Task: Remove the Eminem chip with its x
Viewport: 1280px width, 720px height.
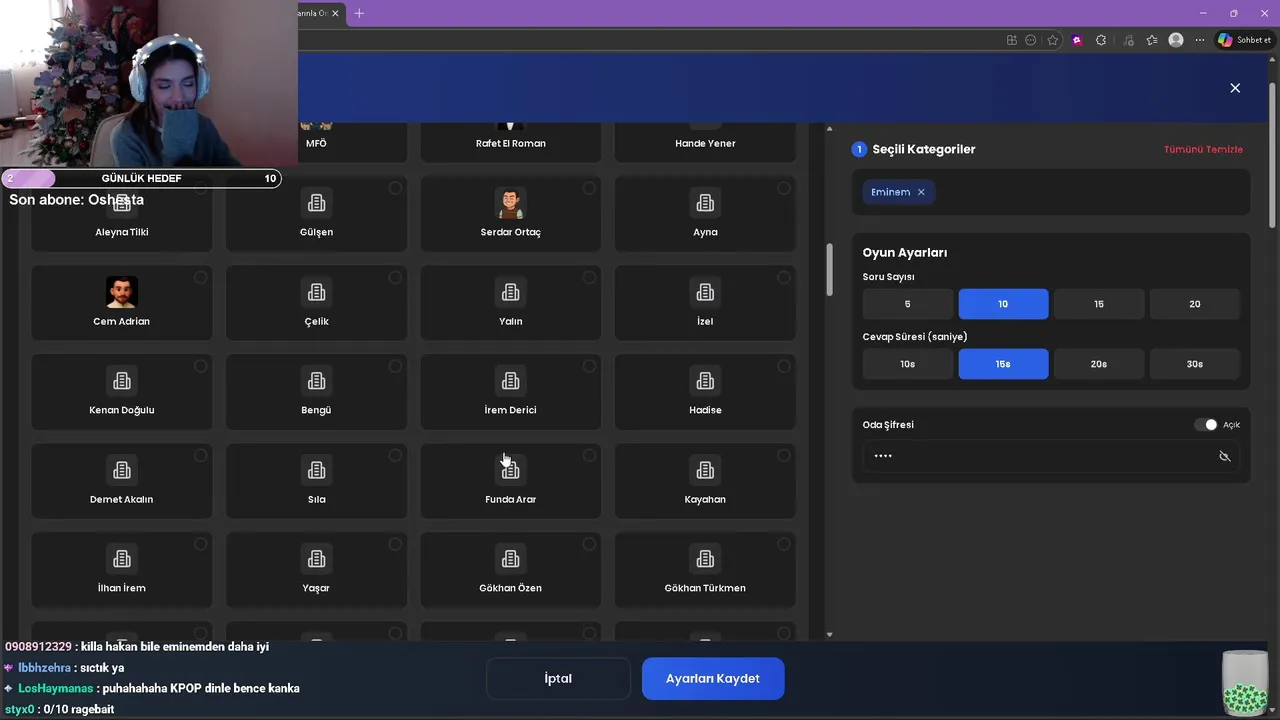Action: tap(921, 192)
